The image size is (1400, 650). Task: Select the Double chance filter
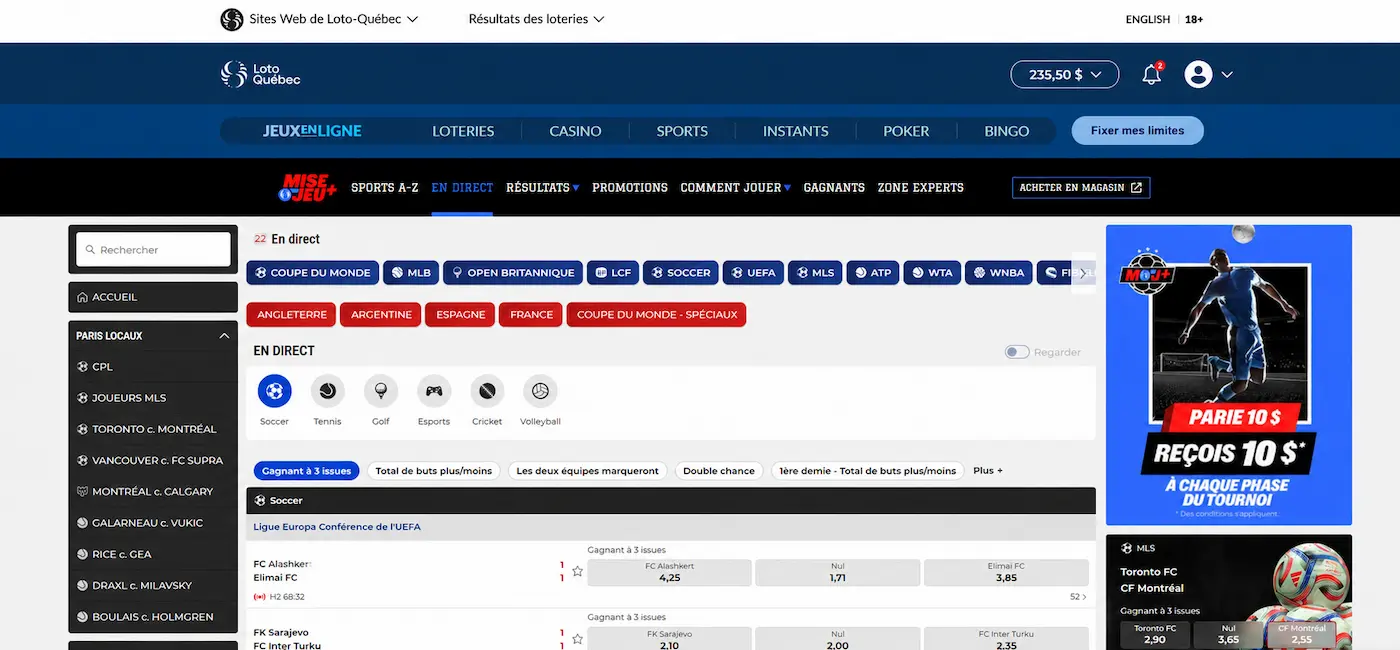click(719, 471)
